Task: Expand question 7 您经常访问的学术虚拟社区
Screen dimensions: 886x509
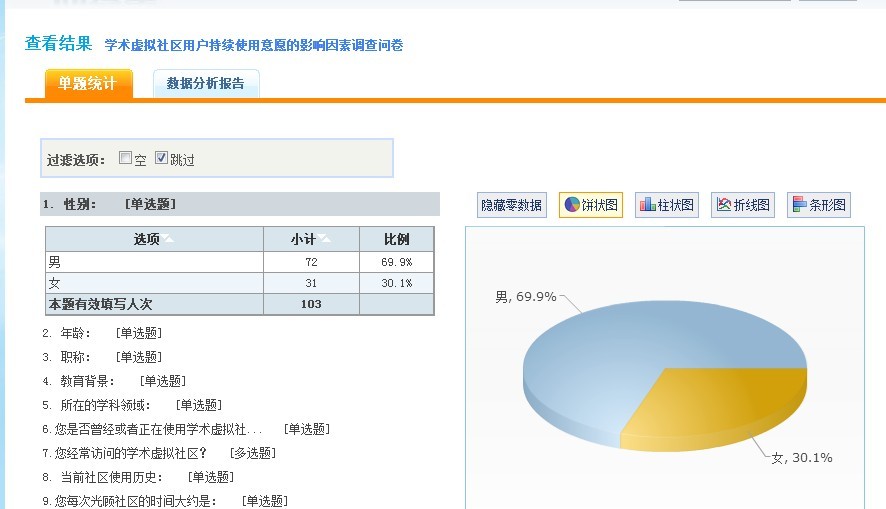Action: 159,453
